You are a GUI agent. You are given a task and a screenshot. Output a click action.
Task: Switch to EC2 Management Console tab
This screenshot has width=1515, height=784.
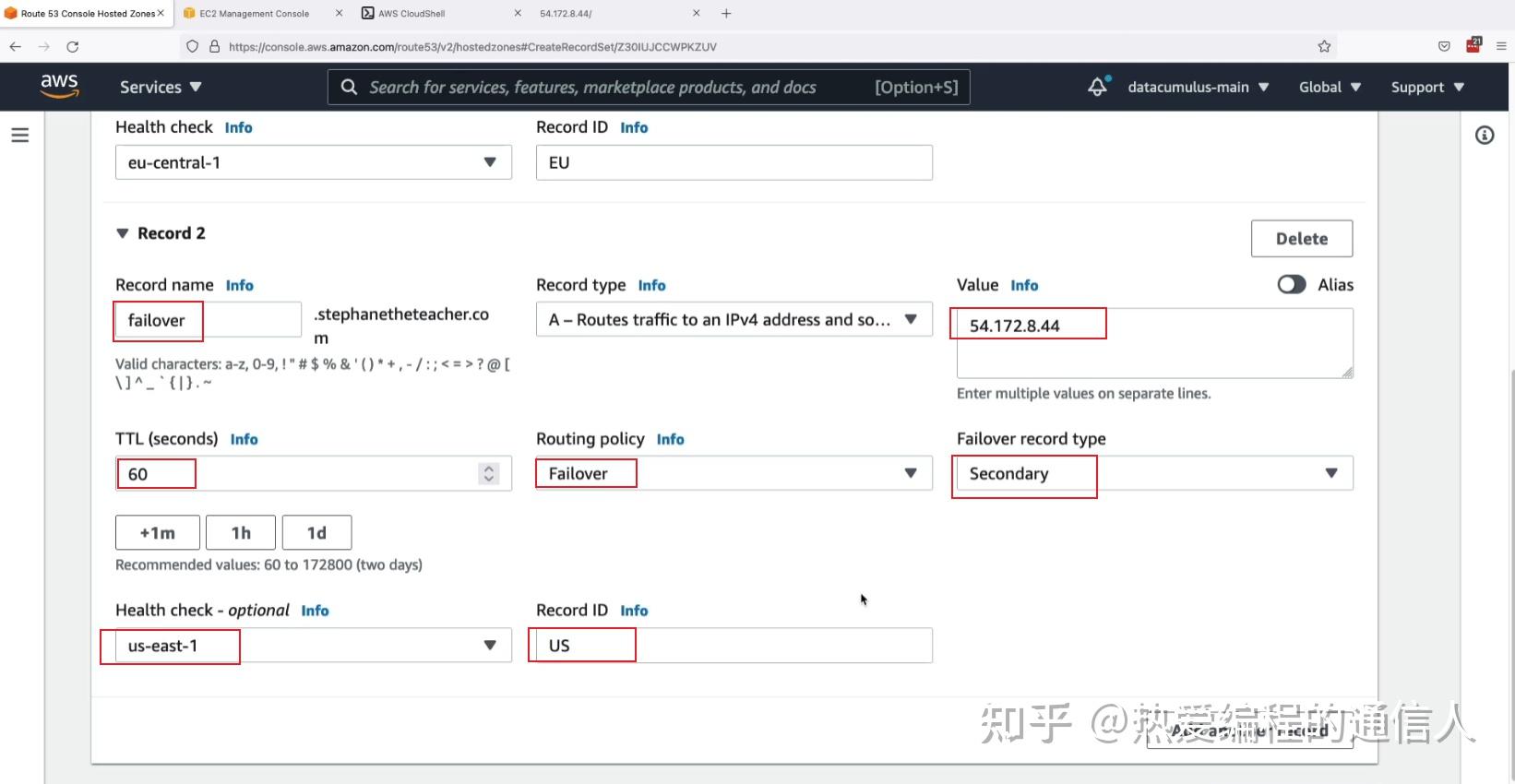[x=255, y=13]
